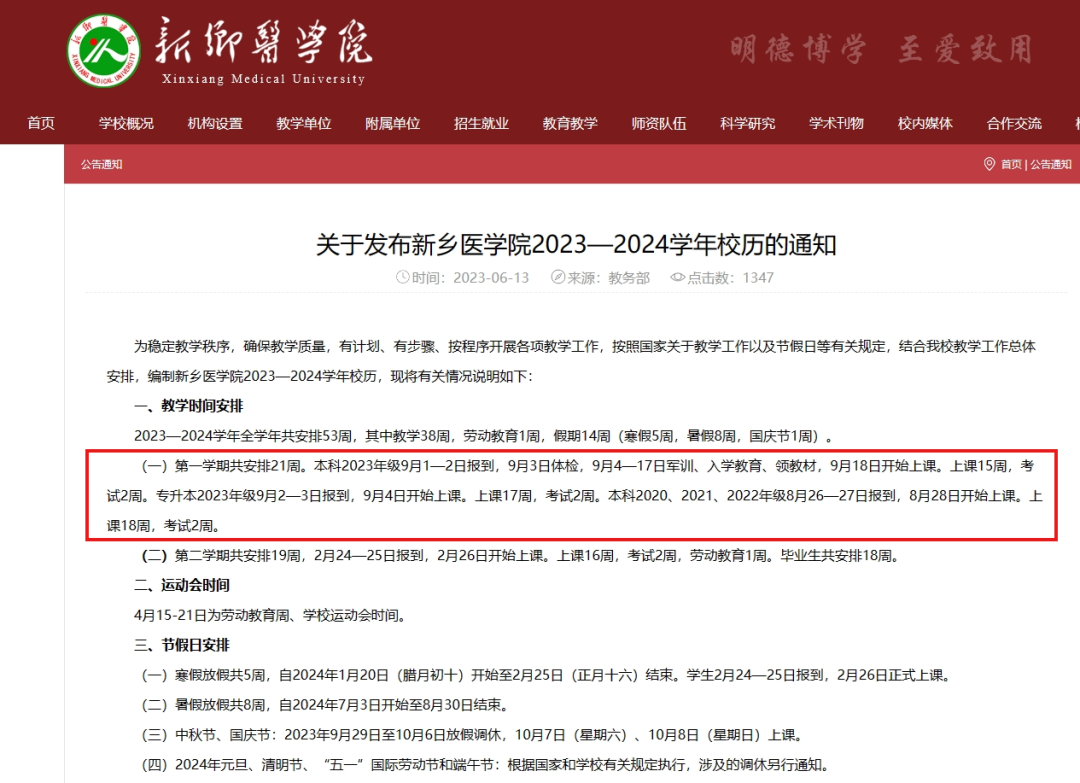This screenshot has height=783, width=1080.
Task: Click the eye icon beside 点击数
Action: (x=677, y=278)
